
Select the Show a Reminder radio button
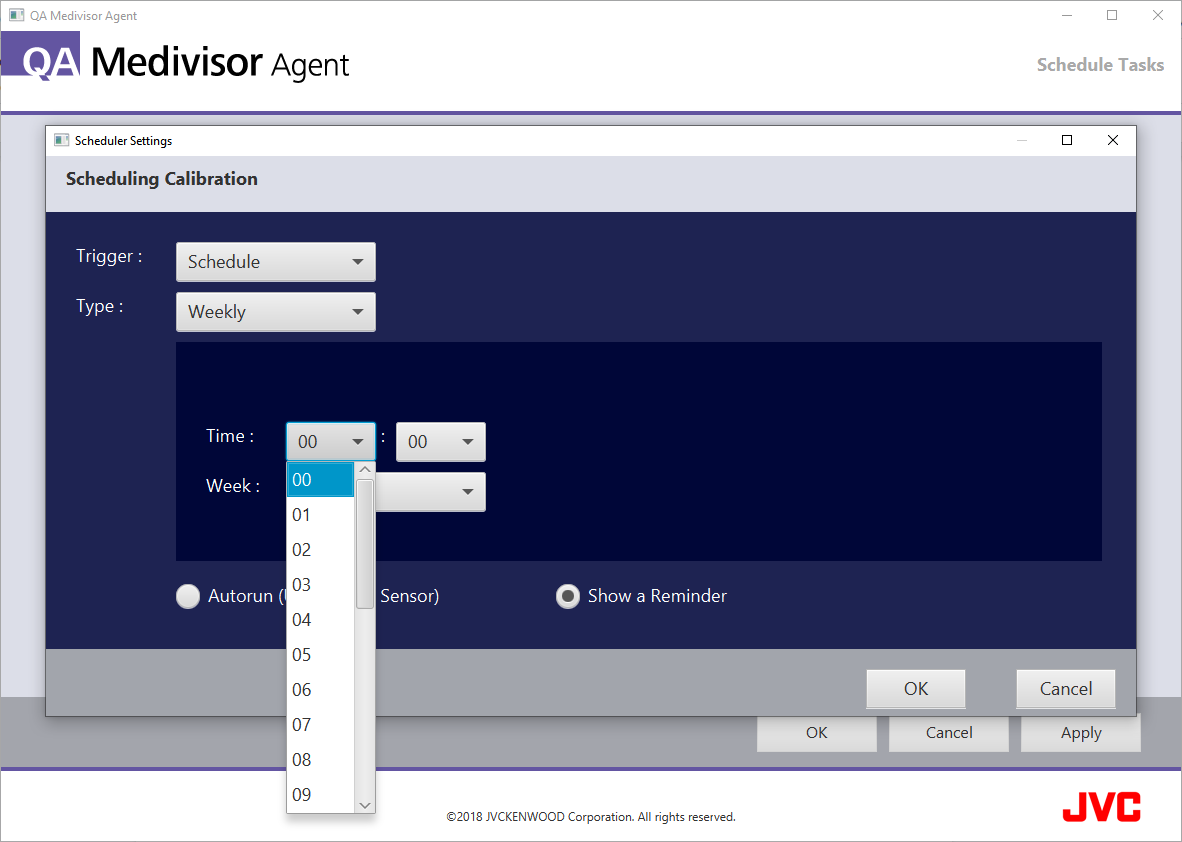pos(568,596)
